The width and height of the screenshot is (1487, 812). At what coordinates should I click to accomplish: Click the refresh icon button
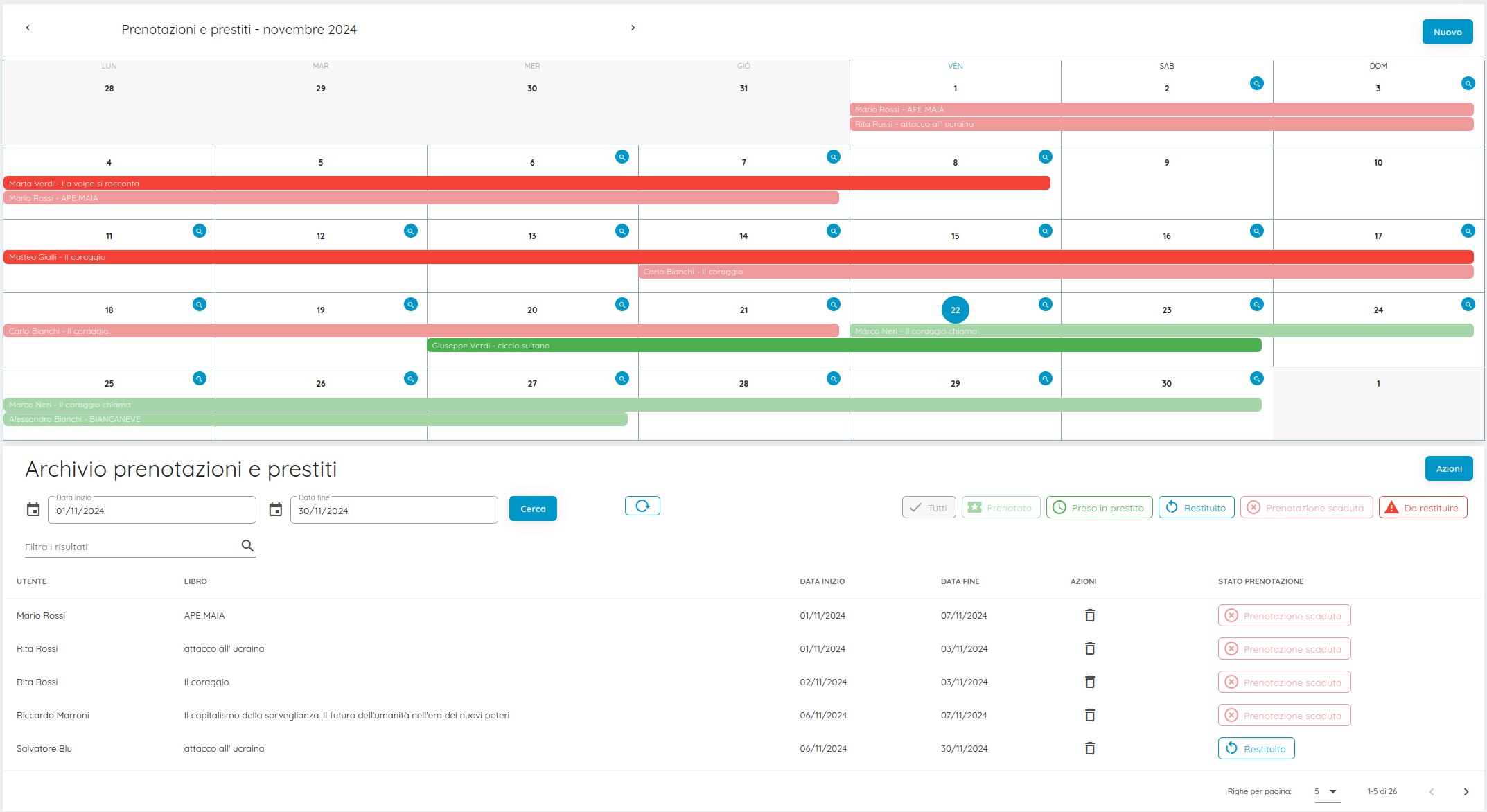pyautogui.click(x=642, y=506)
